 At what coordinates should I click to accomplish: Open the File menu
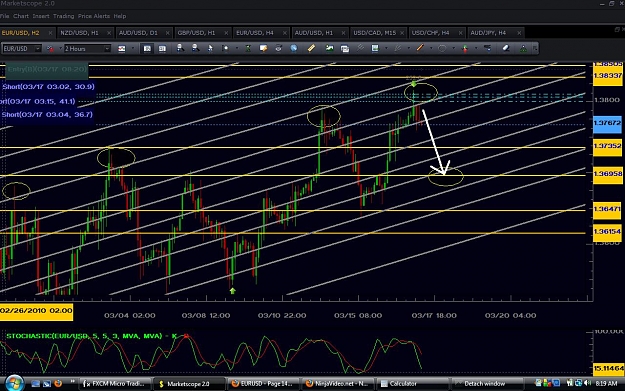point(4,16)
